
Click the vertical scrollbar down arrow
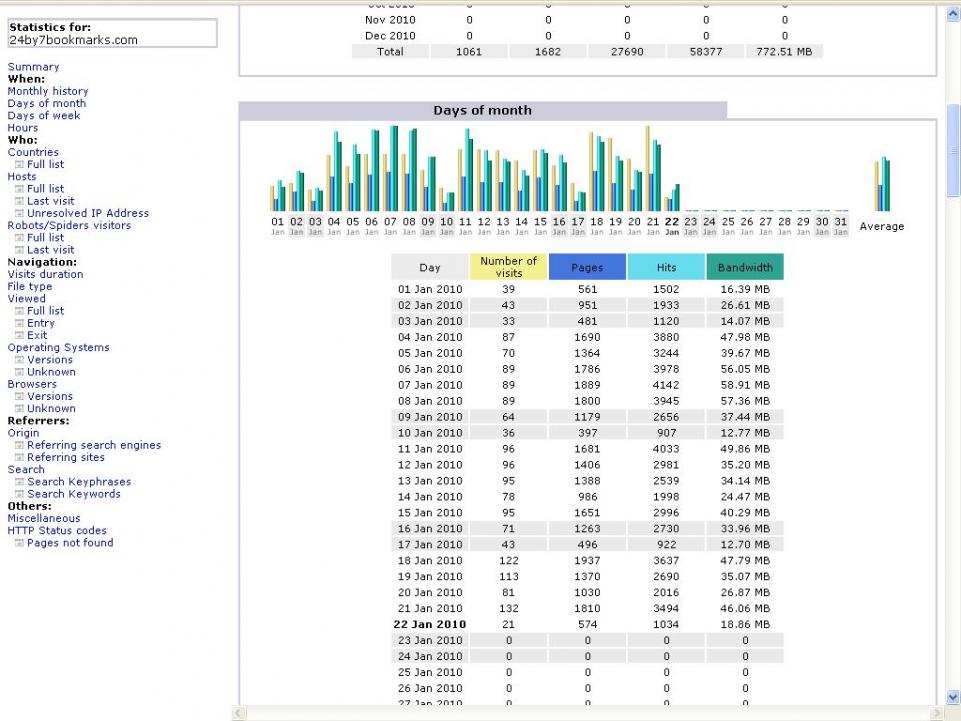point(952,697)
